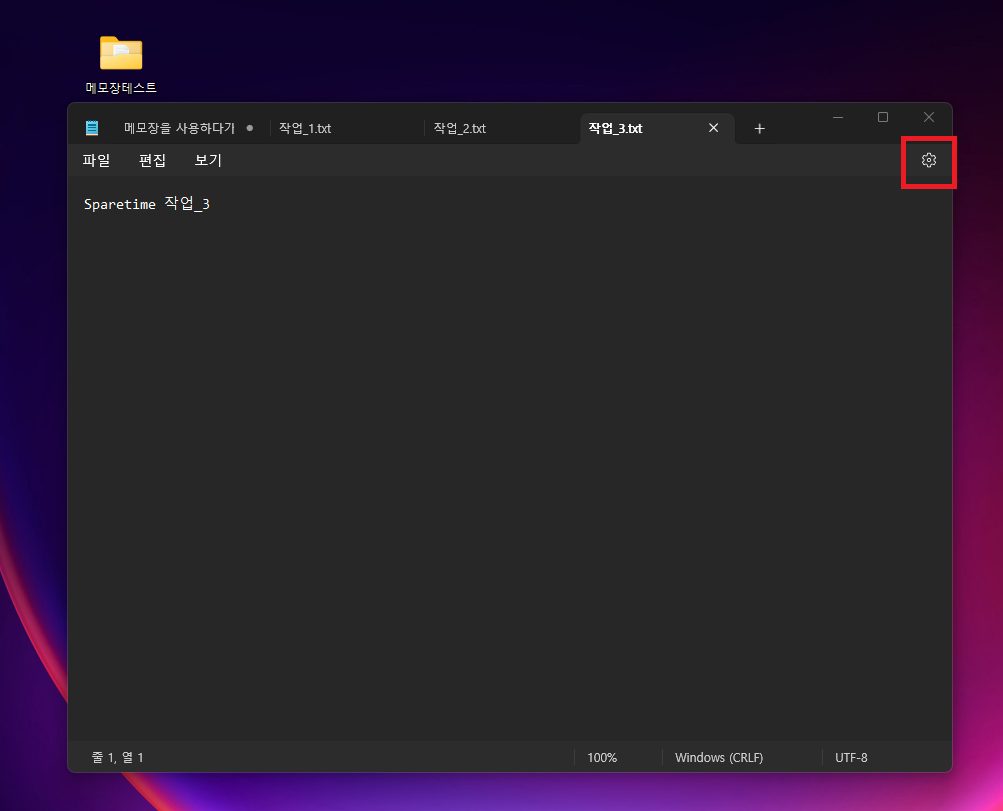Click the unsaved changes dot on 메모장을 사용하다기 tab
This screenshot has width=1003, height=811.
(x=250, y=127)
